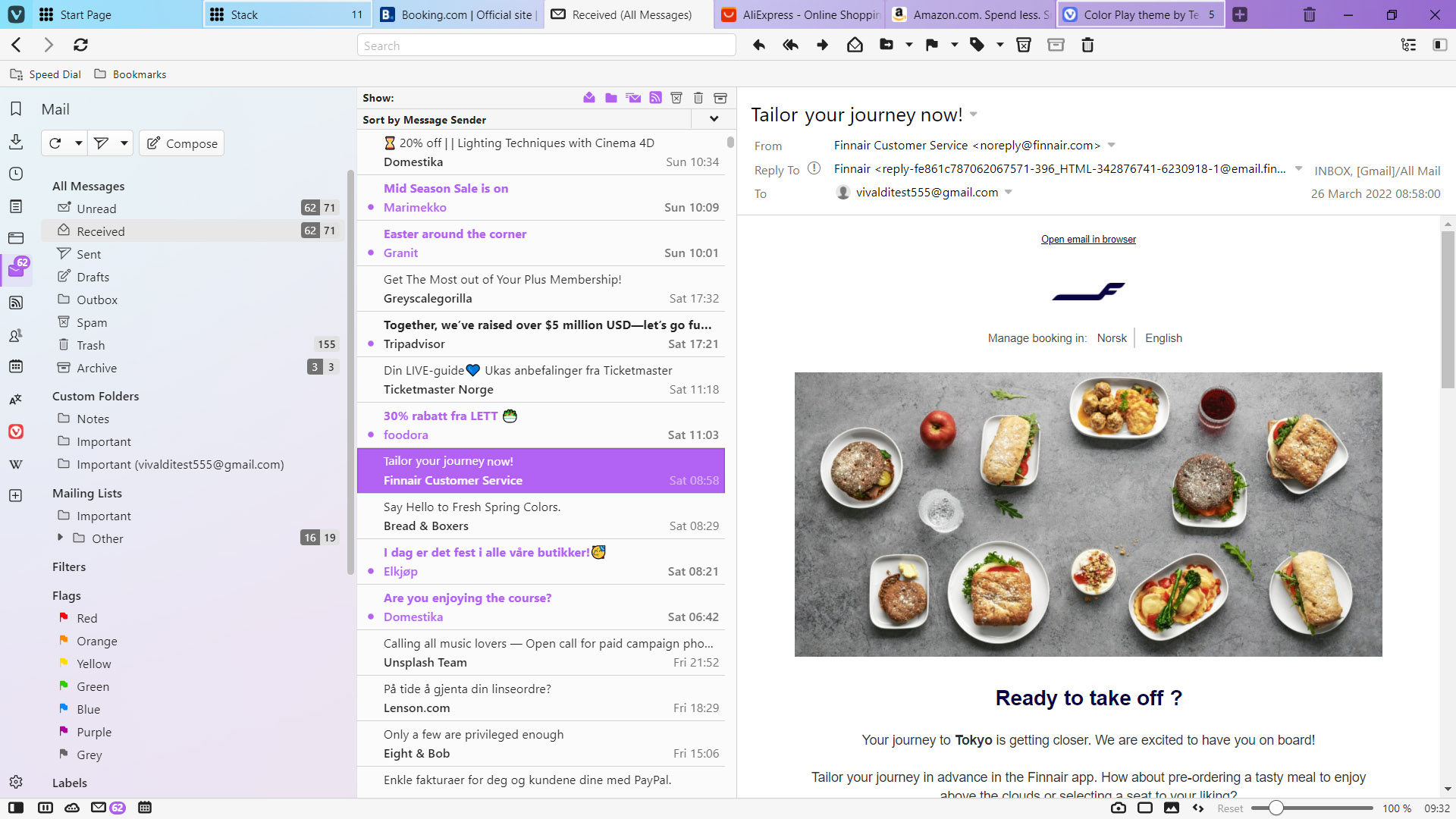Click Reset zoom in status bar

(x=1230, y=808)
